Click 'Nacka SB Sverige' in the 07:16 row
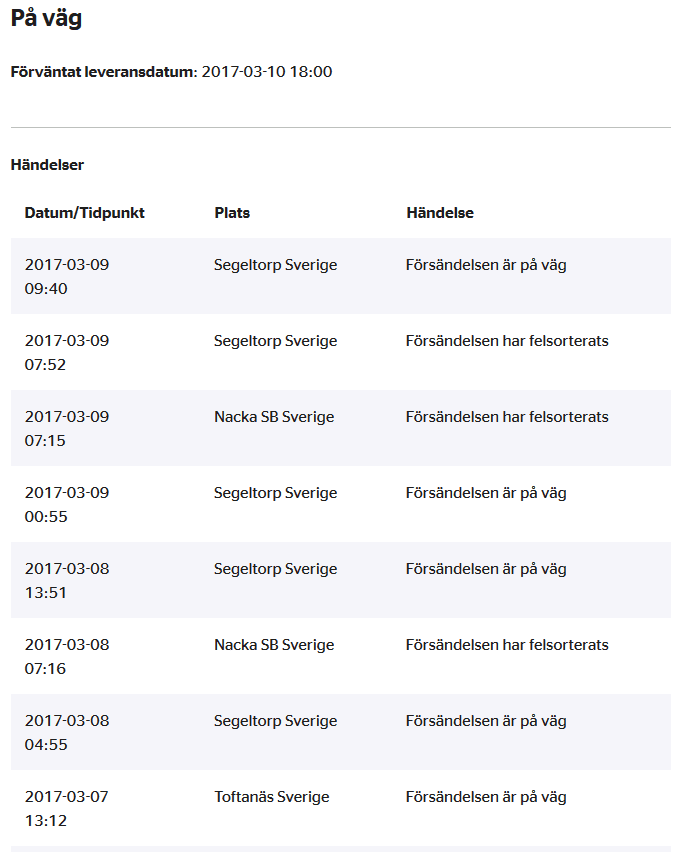678x852 pixels. pyautogui.click(x=274, y=645)
